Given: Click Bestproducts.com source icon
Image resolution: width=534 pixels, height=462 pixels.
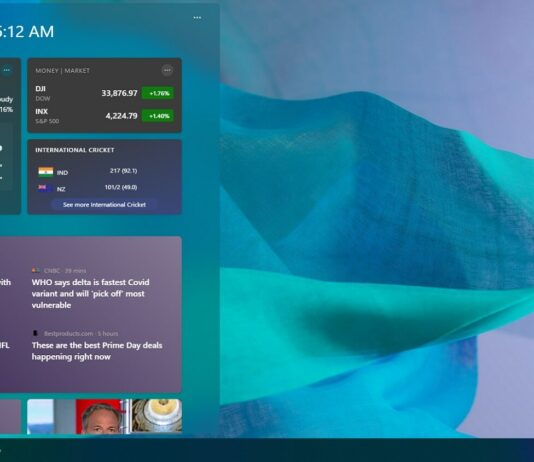Looking at the screenshot, I should click(35, 333).
